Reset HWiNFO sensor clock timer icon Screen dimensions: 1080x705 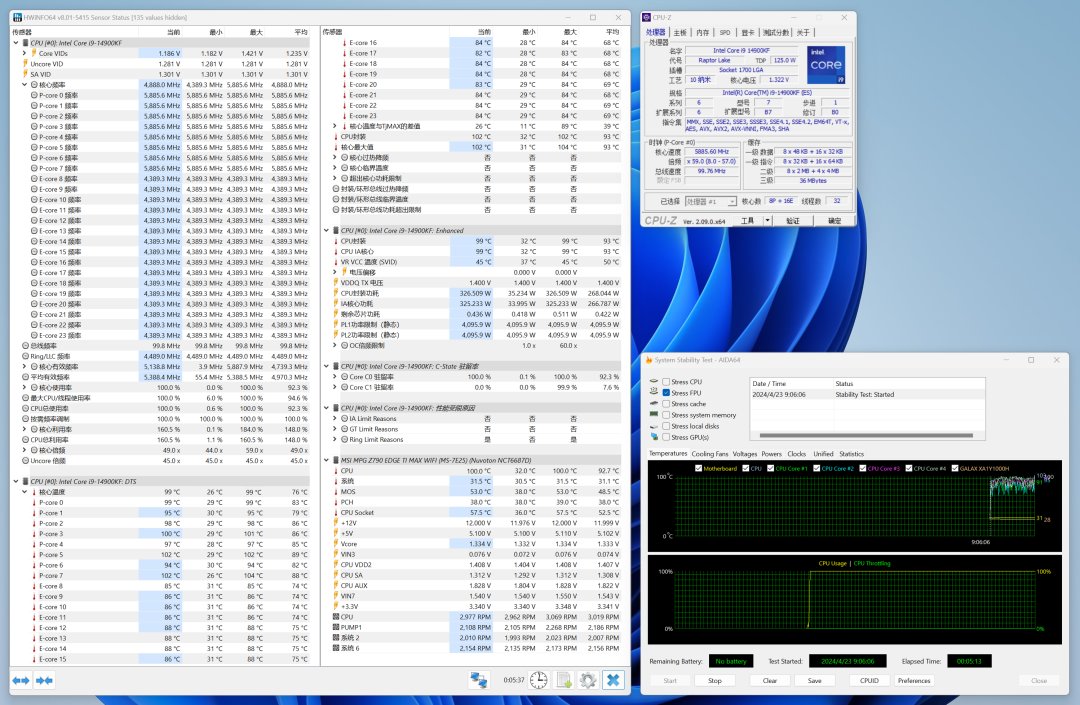539,680
